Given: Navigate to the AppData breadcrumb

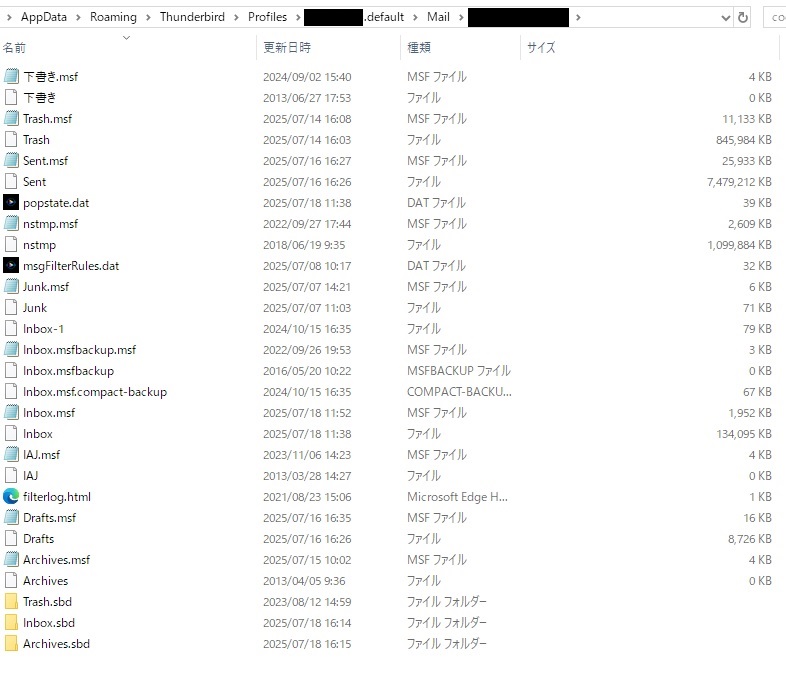Looking at the screenshot, I should (43, 17).
